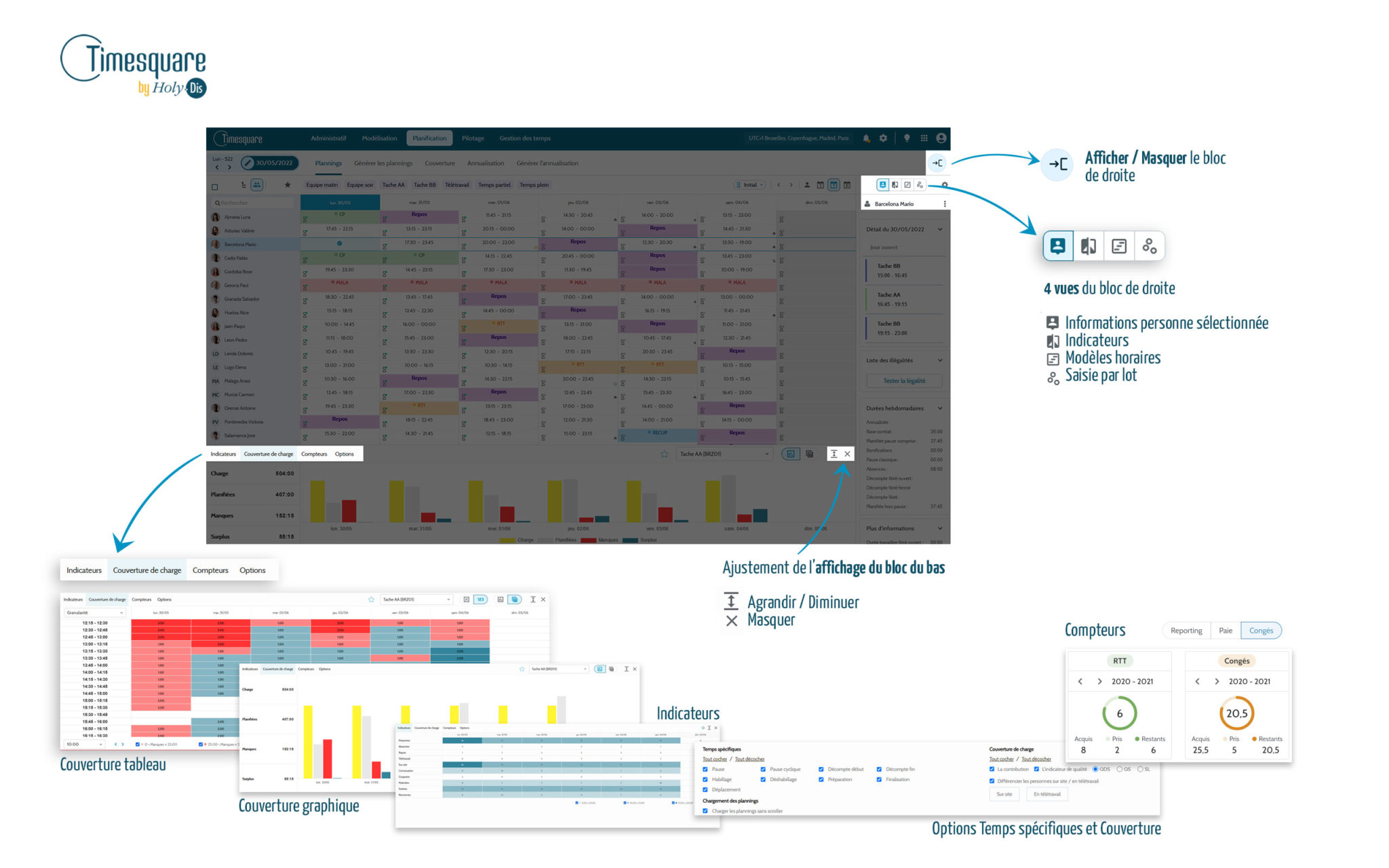Click the pencil icon beside date 30/05/2022
This screenshot has height=868, width=1389.
(248, 163)
